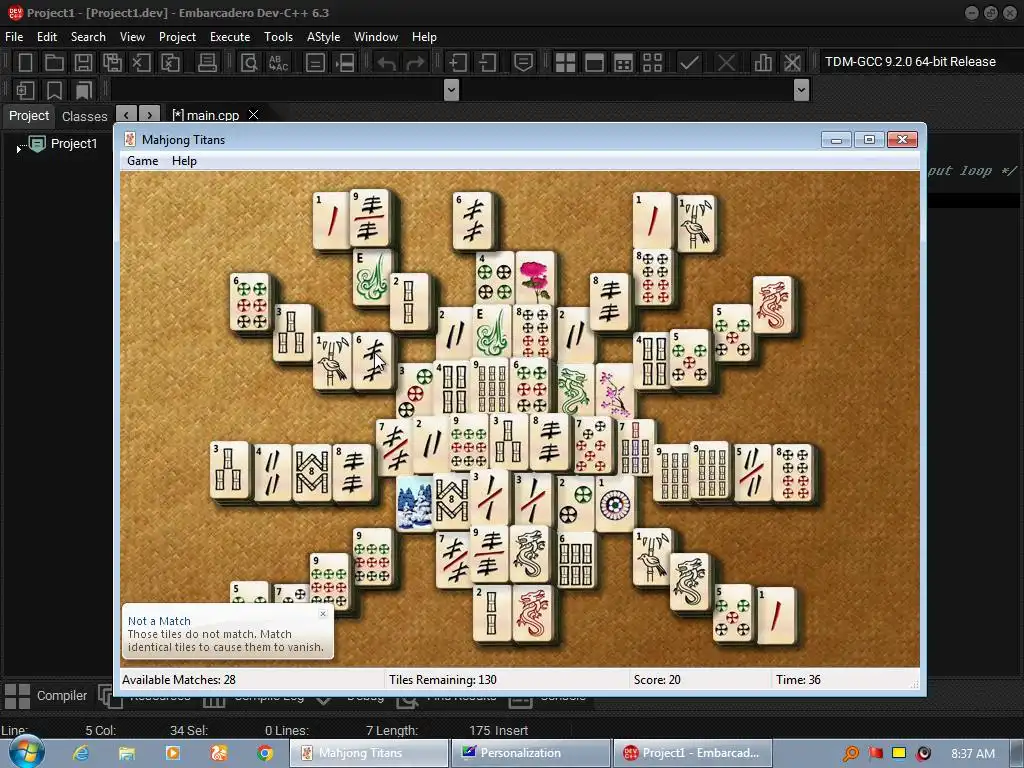Click the 8:37 AM system clock
The image size is (1024, 768).
coord(973,753)
